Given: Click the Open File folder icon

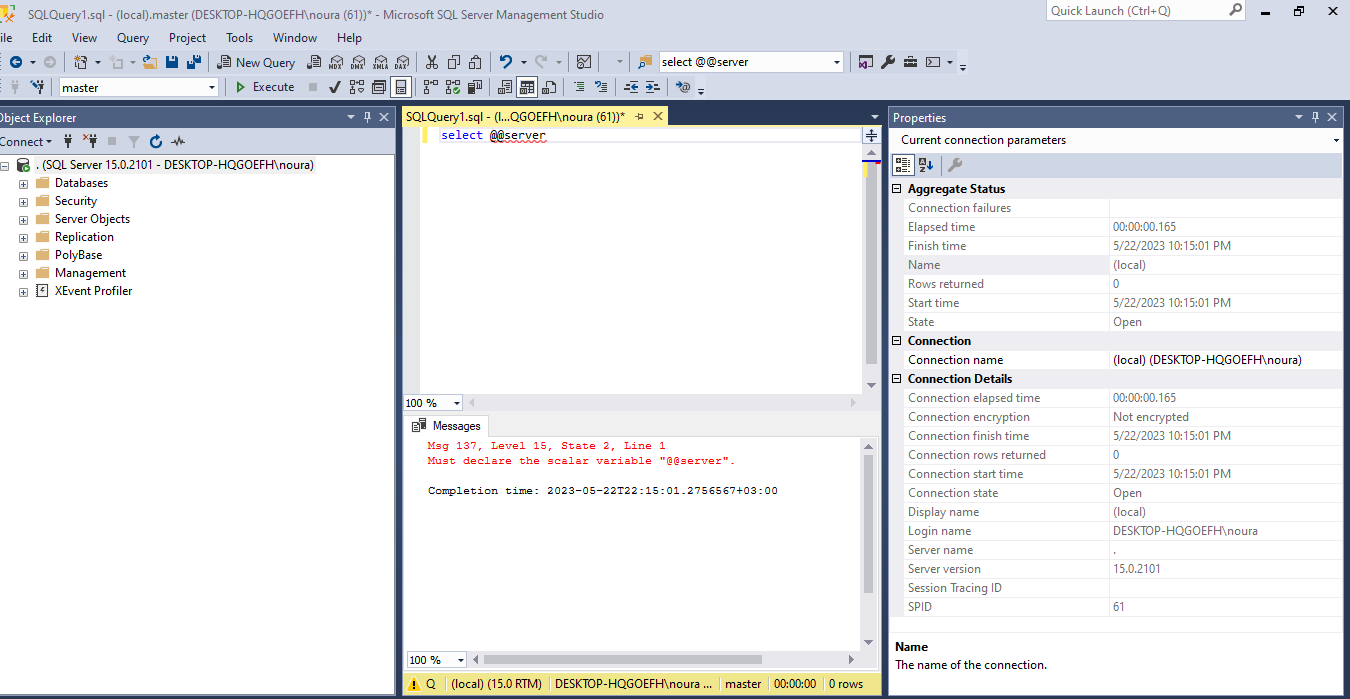Looking at the screenshot, I should pyautogui.click(x=150, y=62).
